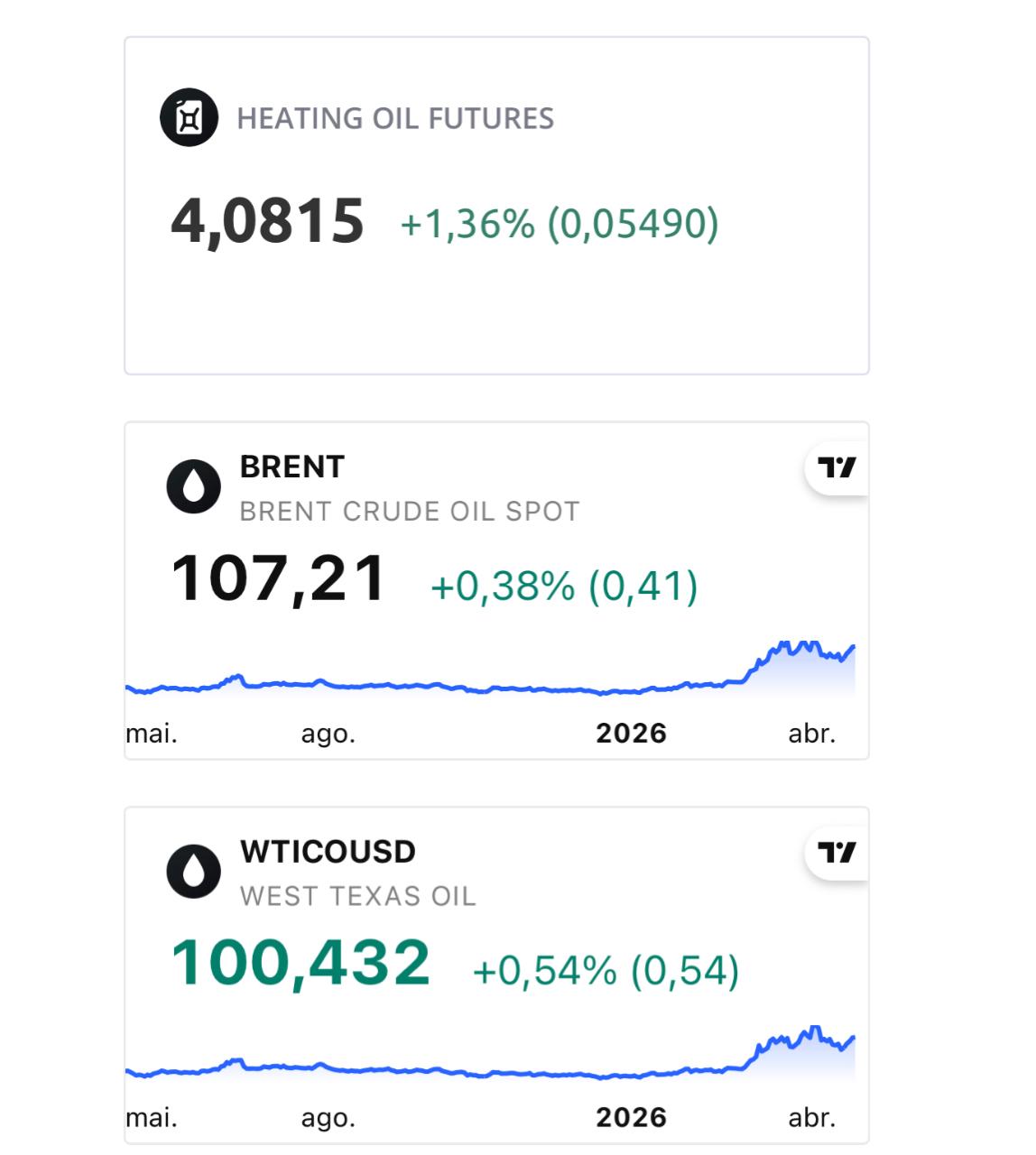Open TradingView logo on Brent card
Viewport: 1036px width, 1155px height.
[837, 467]
